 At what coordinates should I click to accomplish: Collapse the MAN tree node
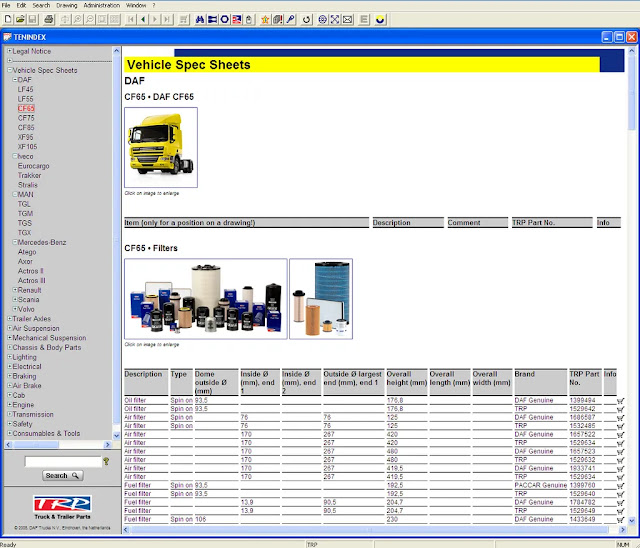(15, 194)
